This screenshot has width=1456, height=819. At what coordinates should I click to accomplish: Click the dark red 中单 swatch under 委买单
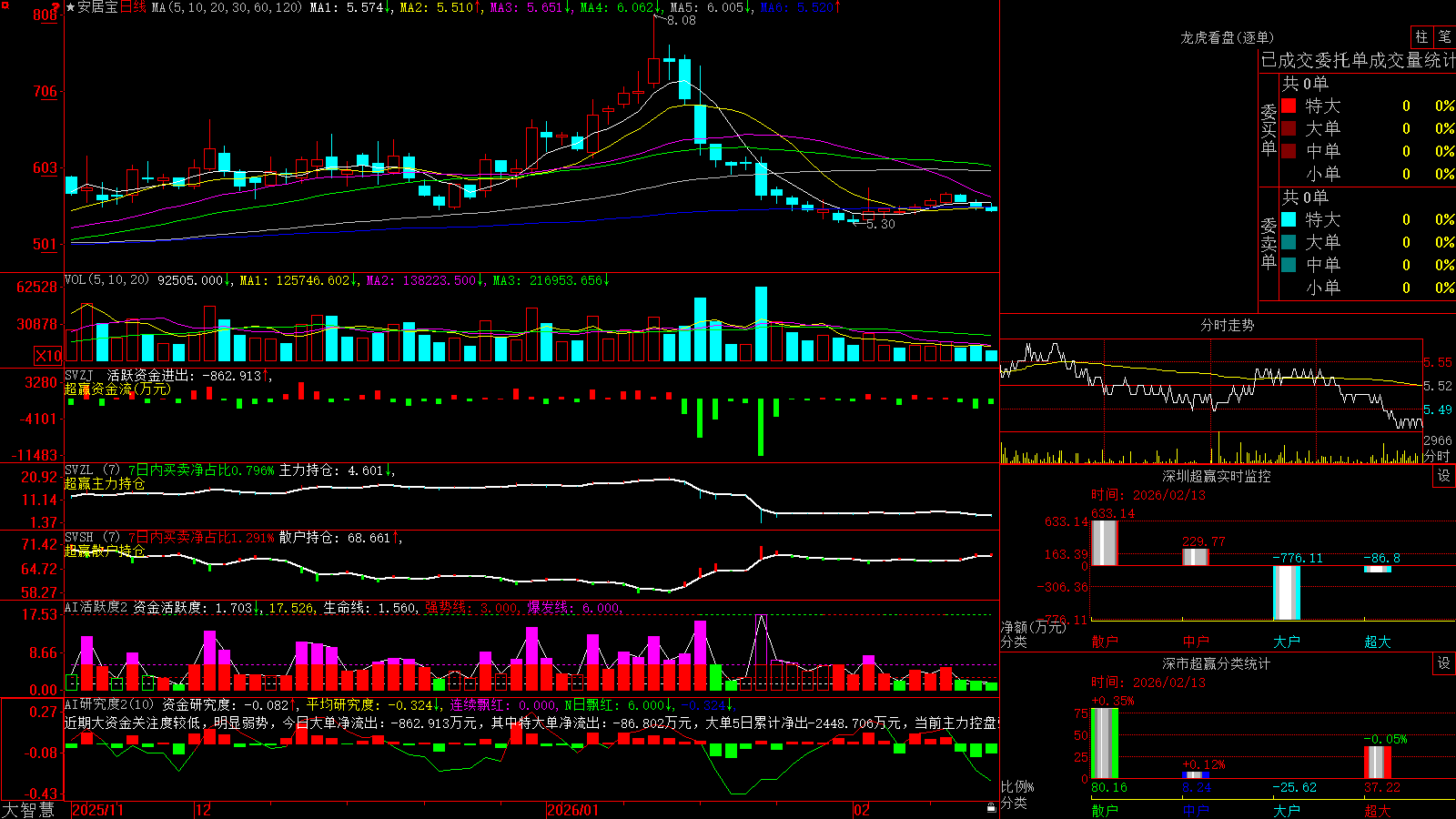pos(1289,150)
